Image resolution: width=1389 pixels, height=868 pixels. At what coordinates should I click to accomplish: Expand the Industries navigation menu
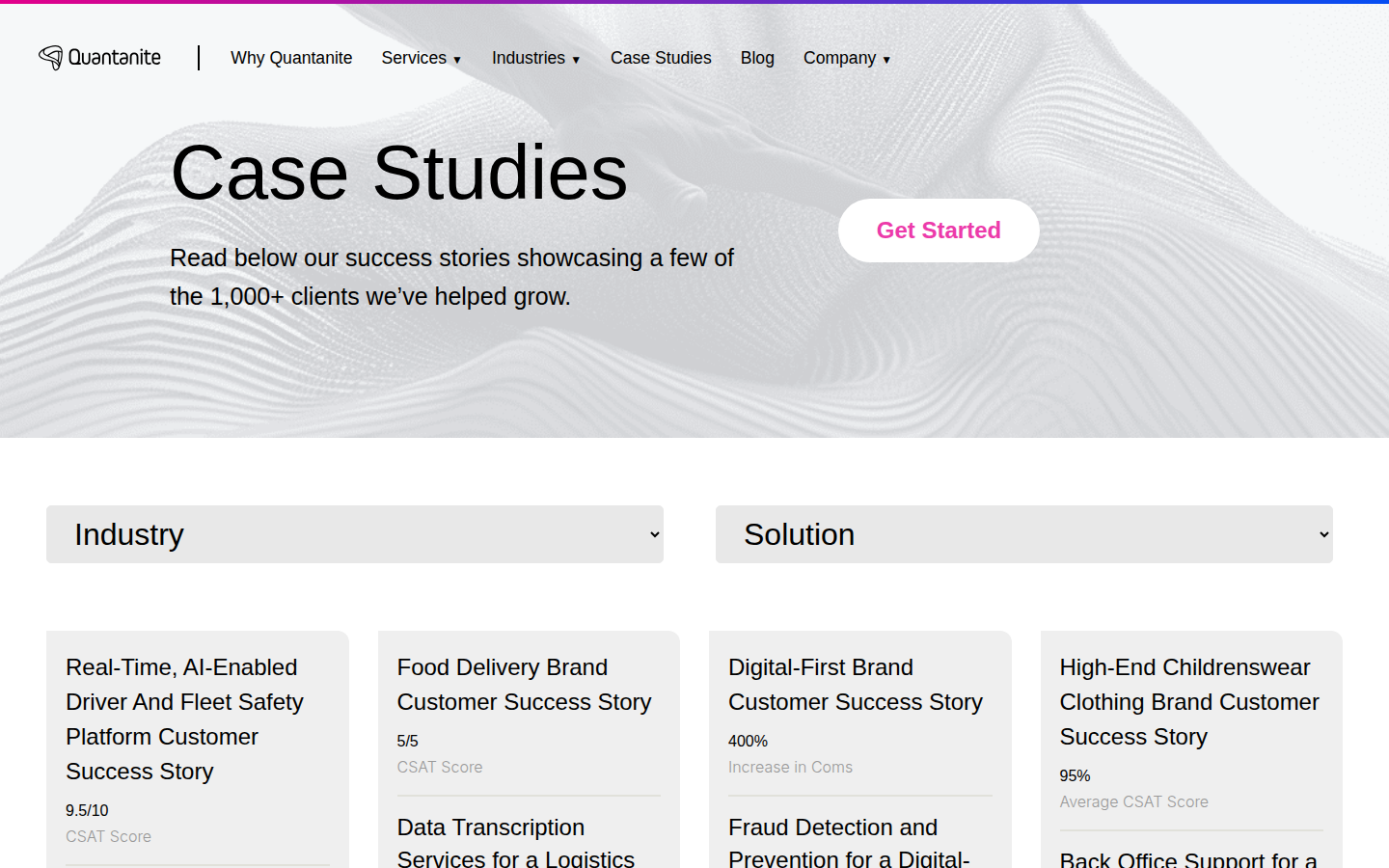535,58
